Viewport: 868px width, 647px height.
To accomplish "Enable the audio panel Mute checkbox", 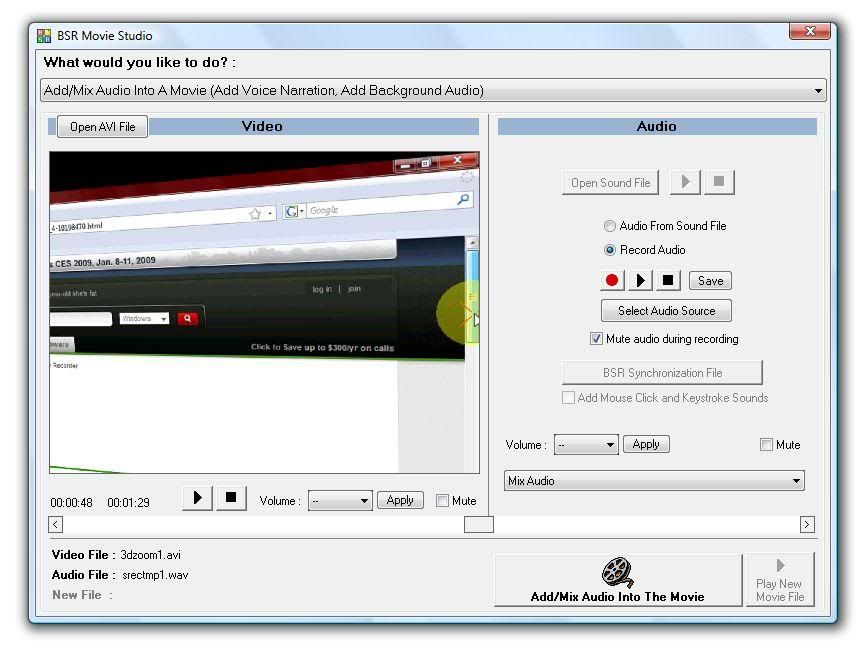I will 766,445.
